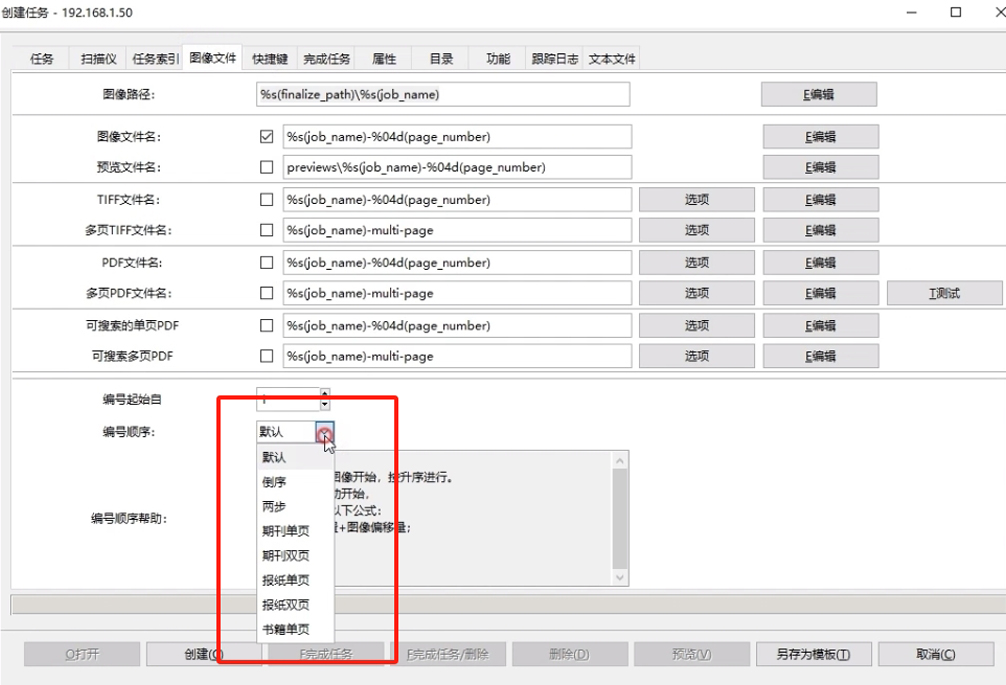
Task: Click E编辑 for 可搜索的单页PDF
Action: click(821, 325)
